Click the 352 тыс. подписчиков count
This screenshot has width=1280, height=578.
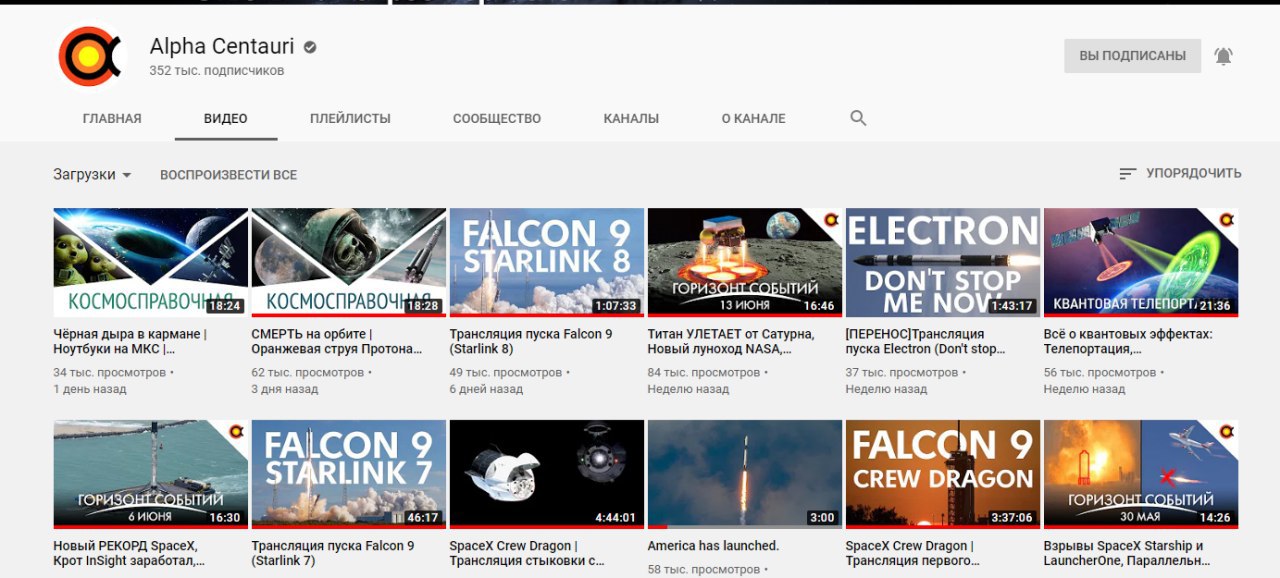click(x=217, y=71)
